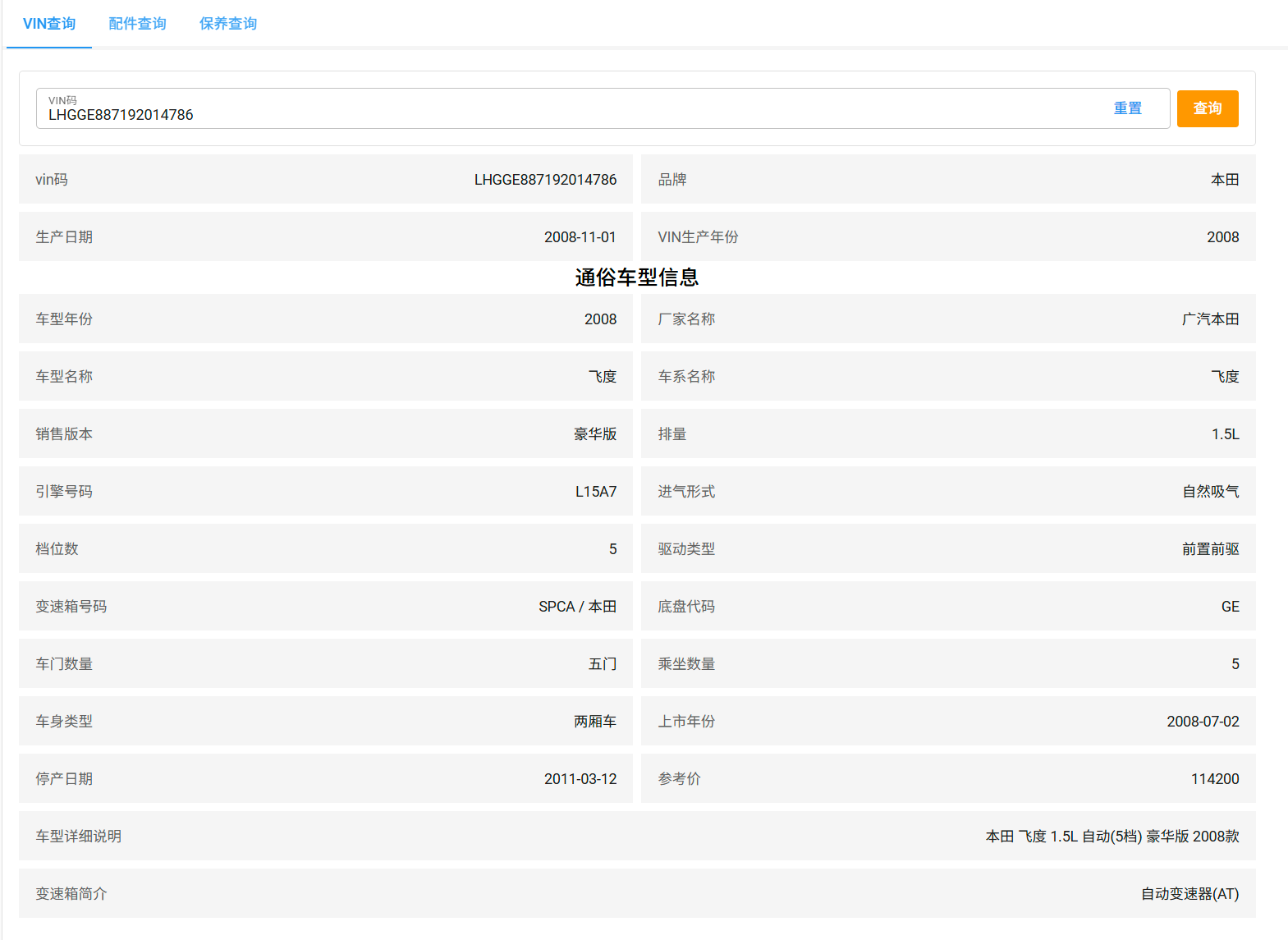Select the 车型名称 value 飞度
The width and height of the screenshot is (1288, 940).
tap(603, 377)
